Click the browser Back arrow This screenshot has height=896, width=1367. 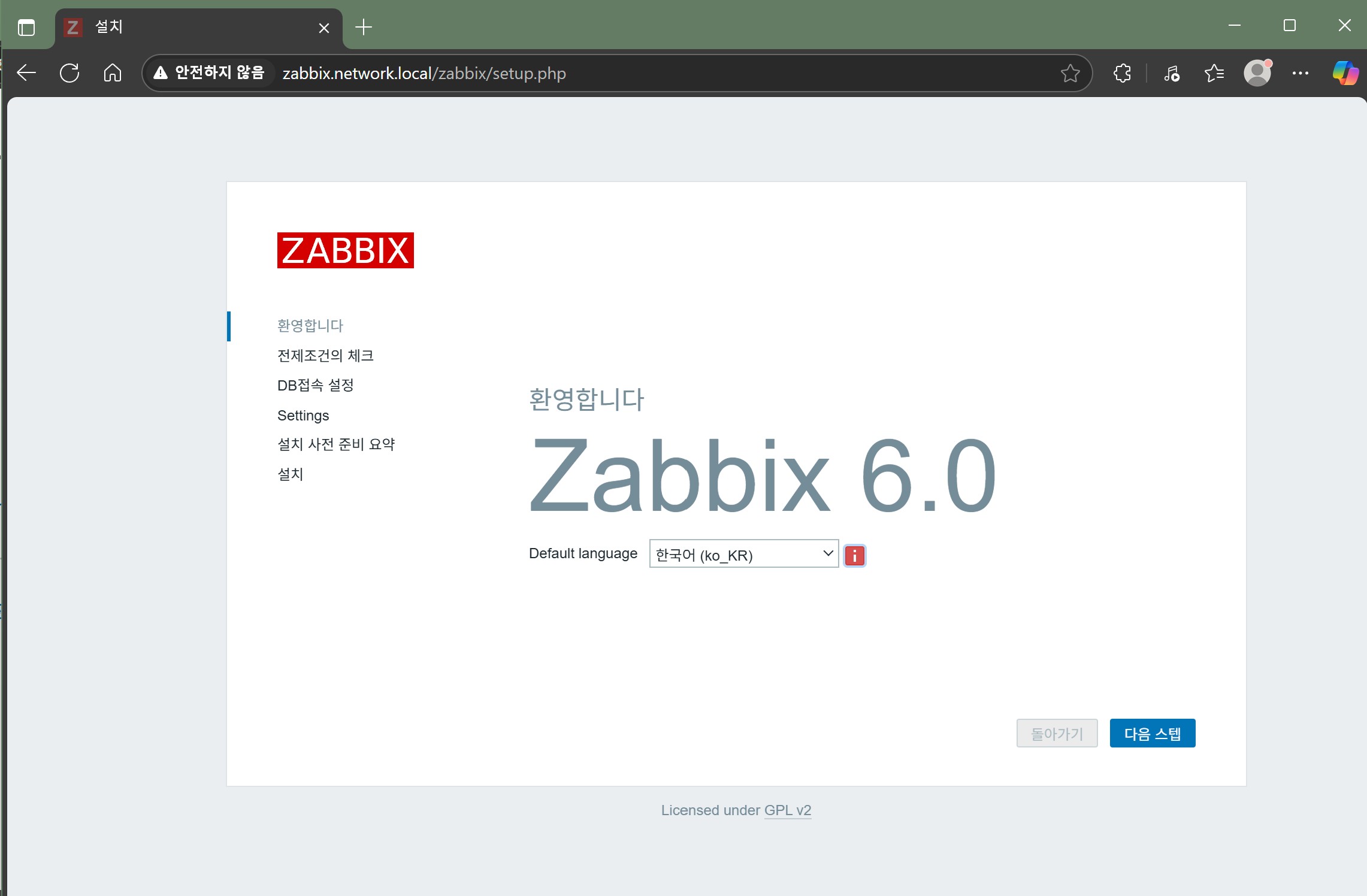pyautogui.click(x=26, y=73)
